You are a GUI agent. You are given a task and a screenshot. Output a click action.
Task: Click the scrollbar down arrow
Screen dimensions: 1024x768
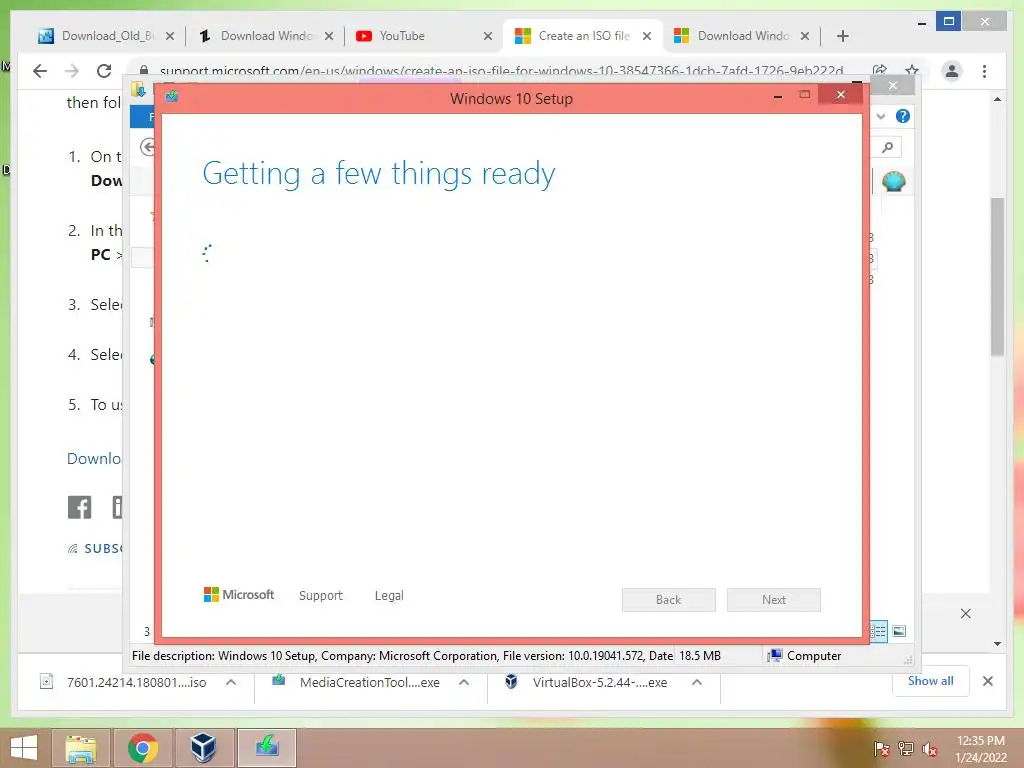click(x=997, y=644)
